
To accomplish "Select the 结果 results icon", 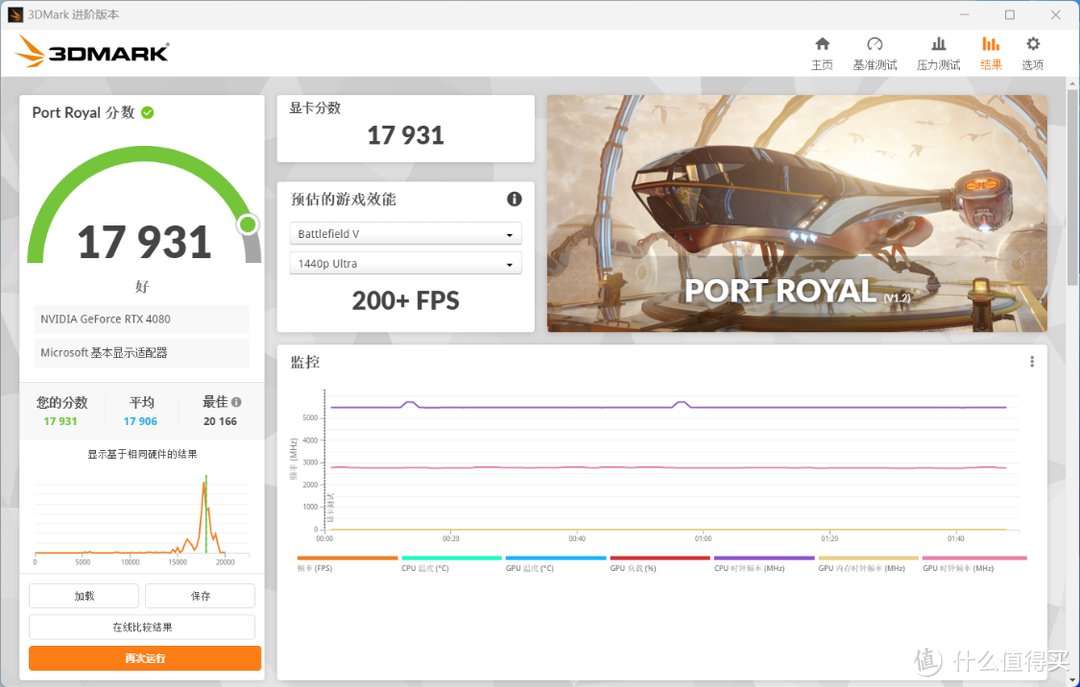I will click(990, 44).
